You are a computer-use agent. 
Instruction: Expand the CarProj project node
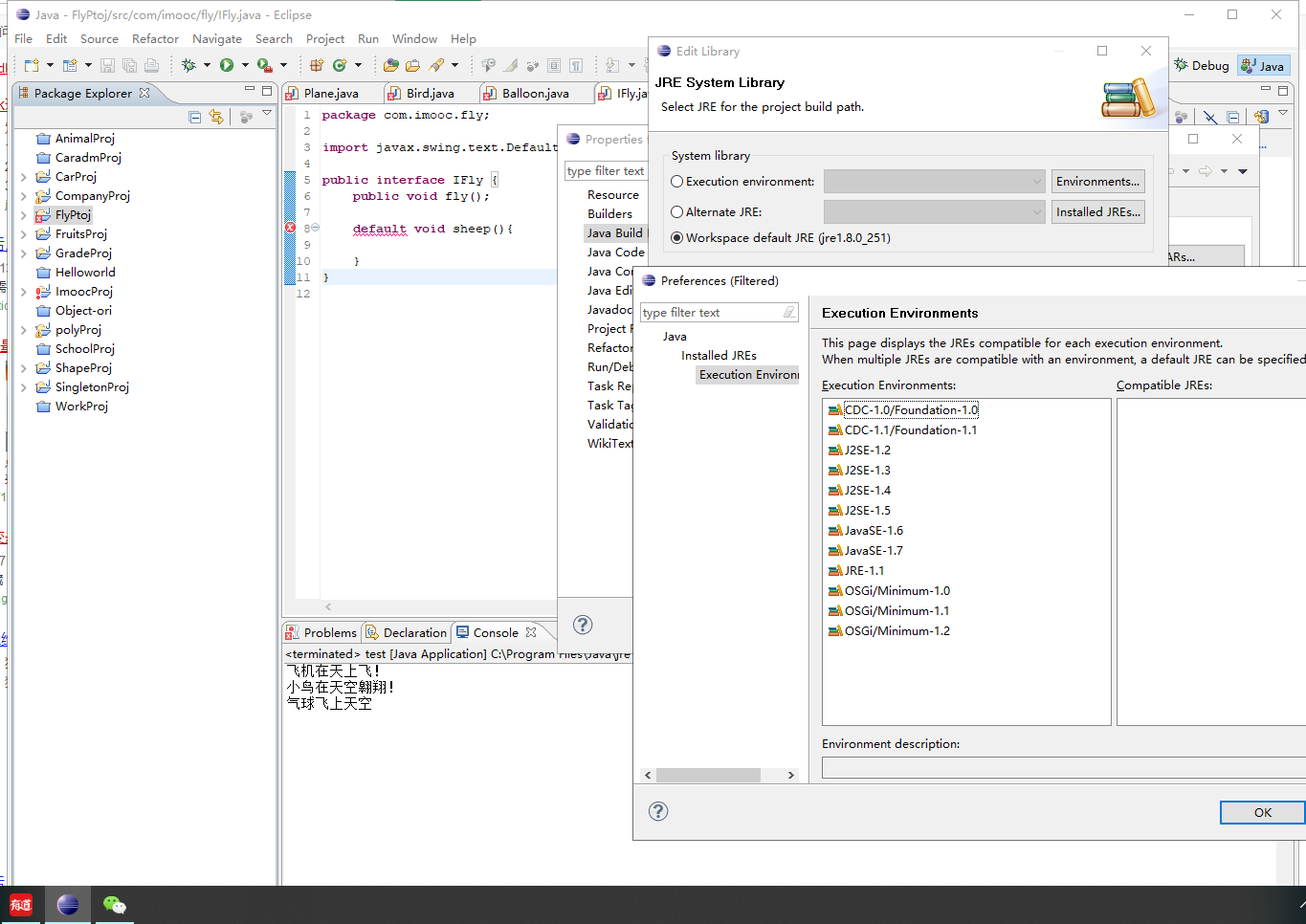(x=24, y=177)
